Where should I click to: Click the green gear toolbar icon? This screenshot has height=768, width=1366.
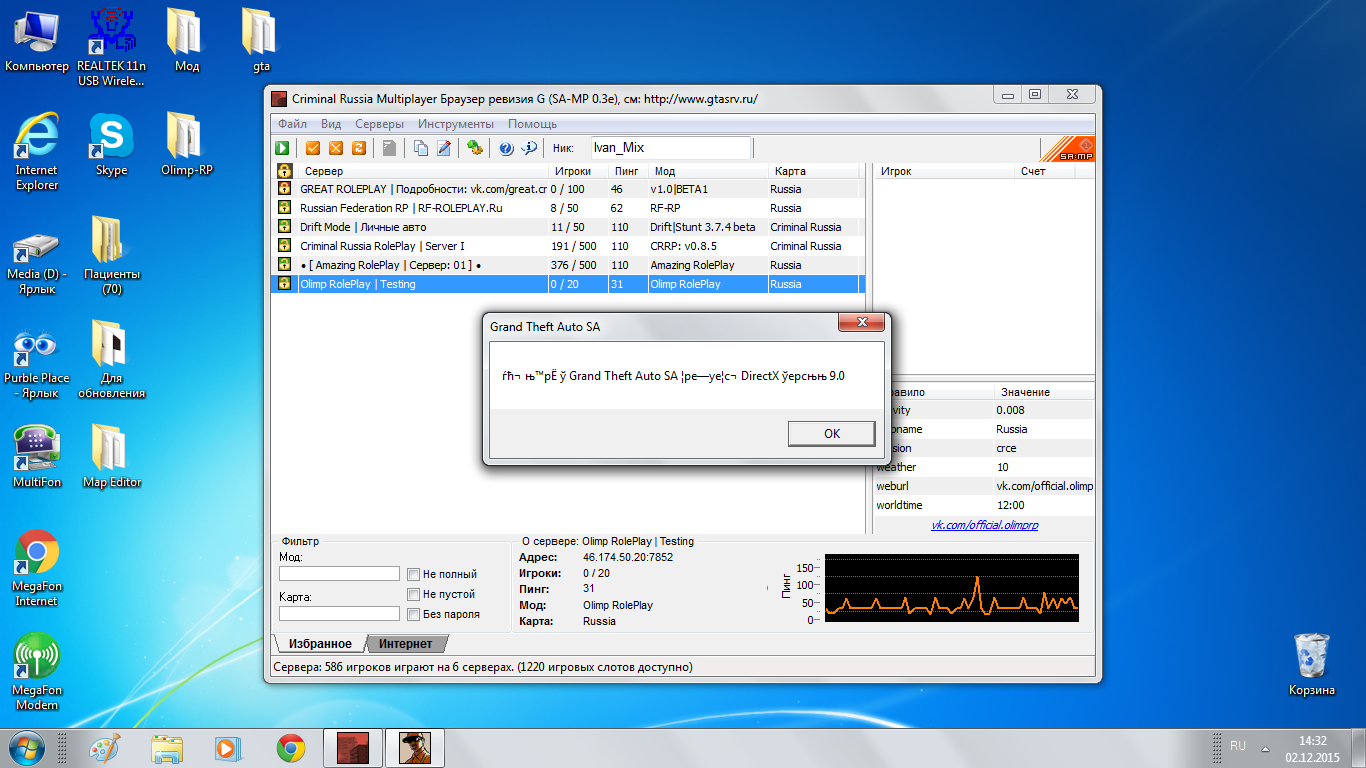coord(475,148)
